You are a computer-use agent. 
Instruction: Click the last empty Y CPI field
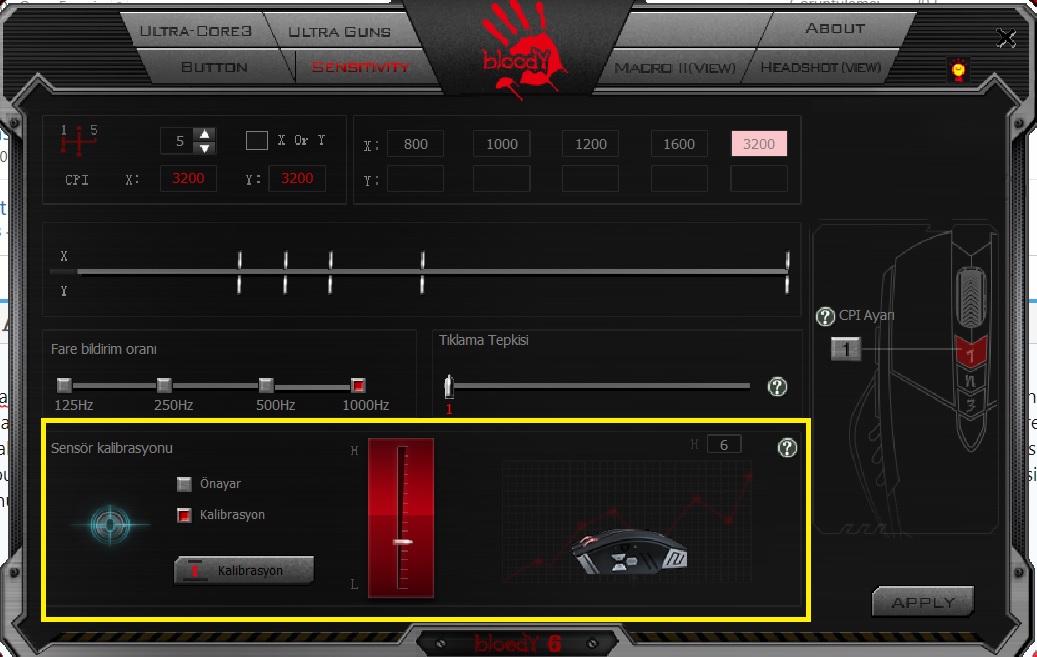click(759, 179)
